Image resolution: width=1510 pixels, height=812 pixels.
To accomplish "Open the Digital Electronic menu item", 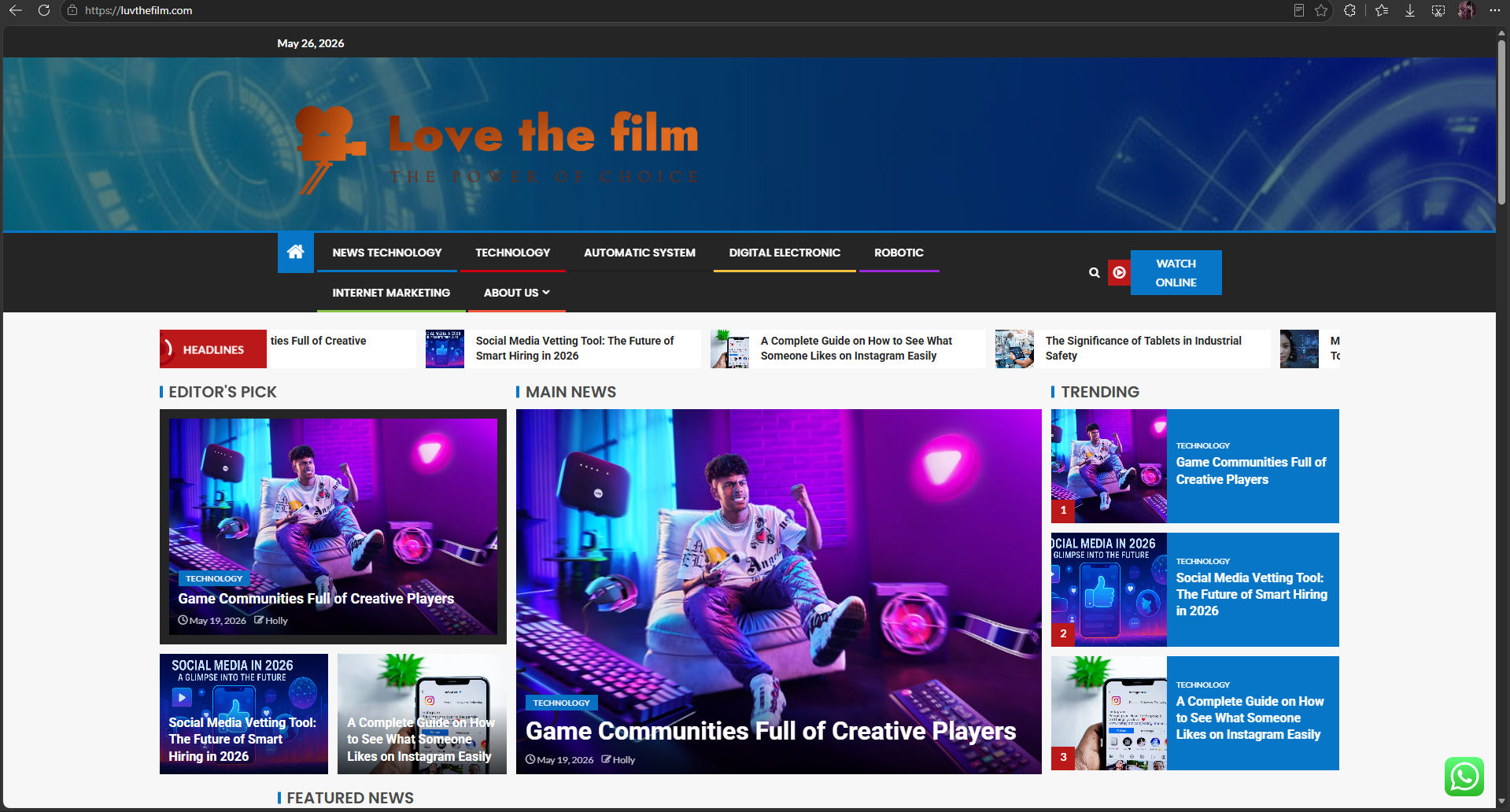I will (x=785, y=253).
